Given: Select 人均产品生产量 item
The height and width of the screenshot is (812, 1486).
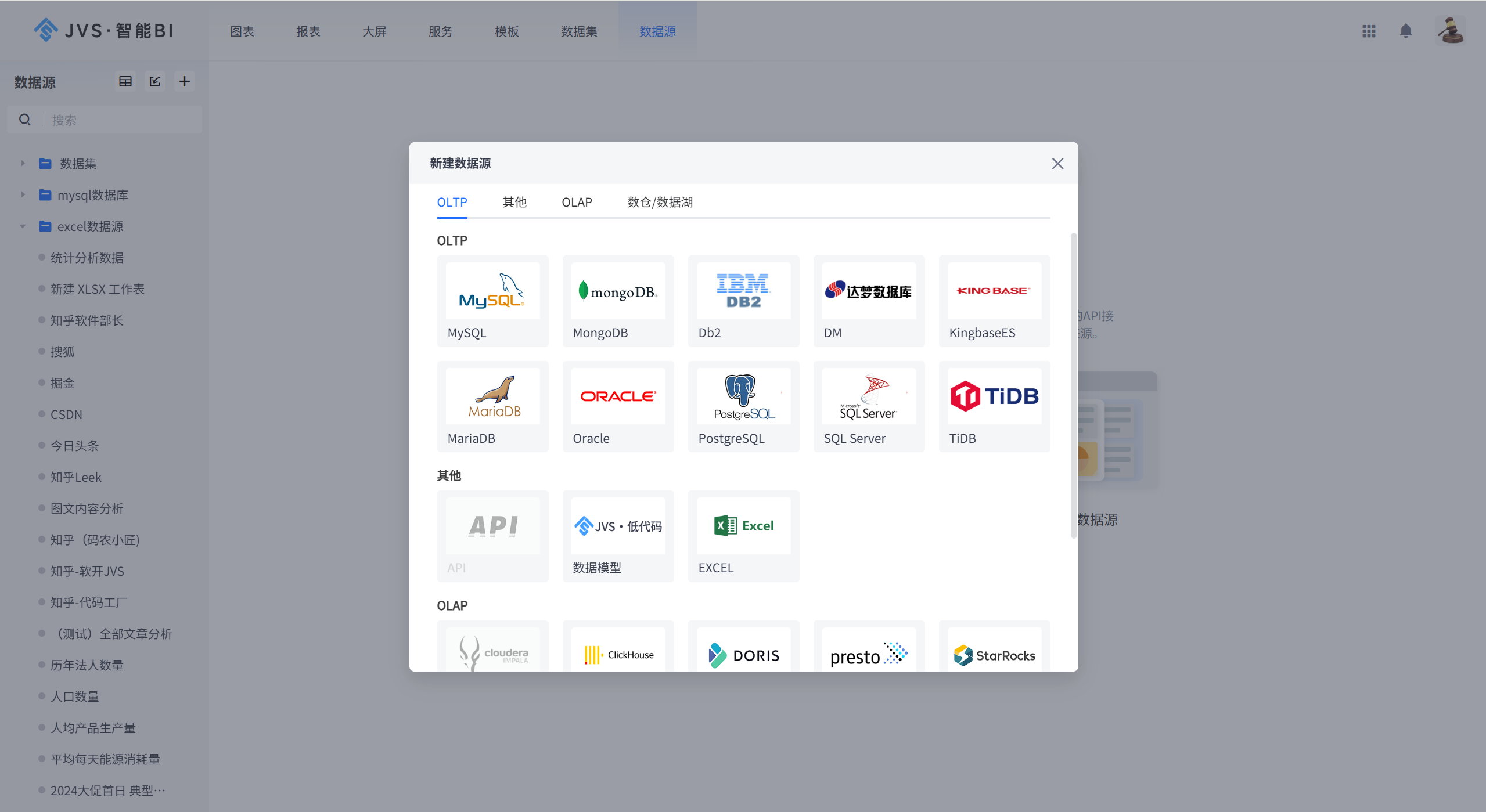Looking at the screenshot, I should [93, 728].
